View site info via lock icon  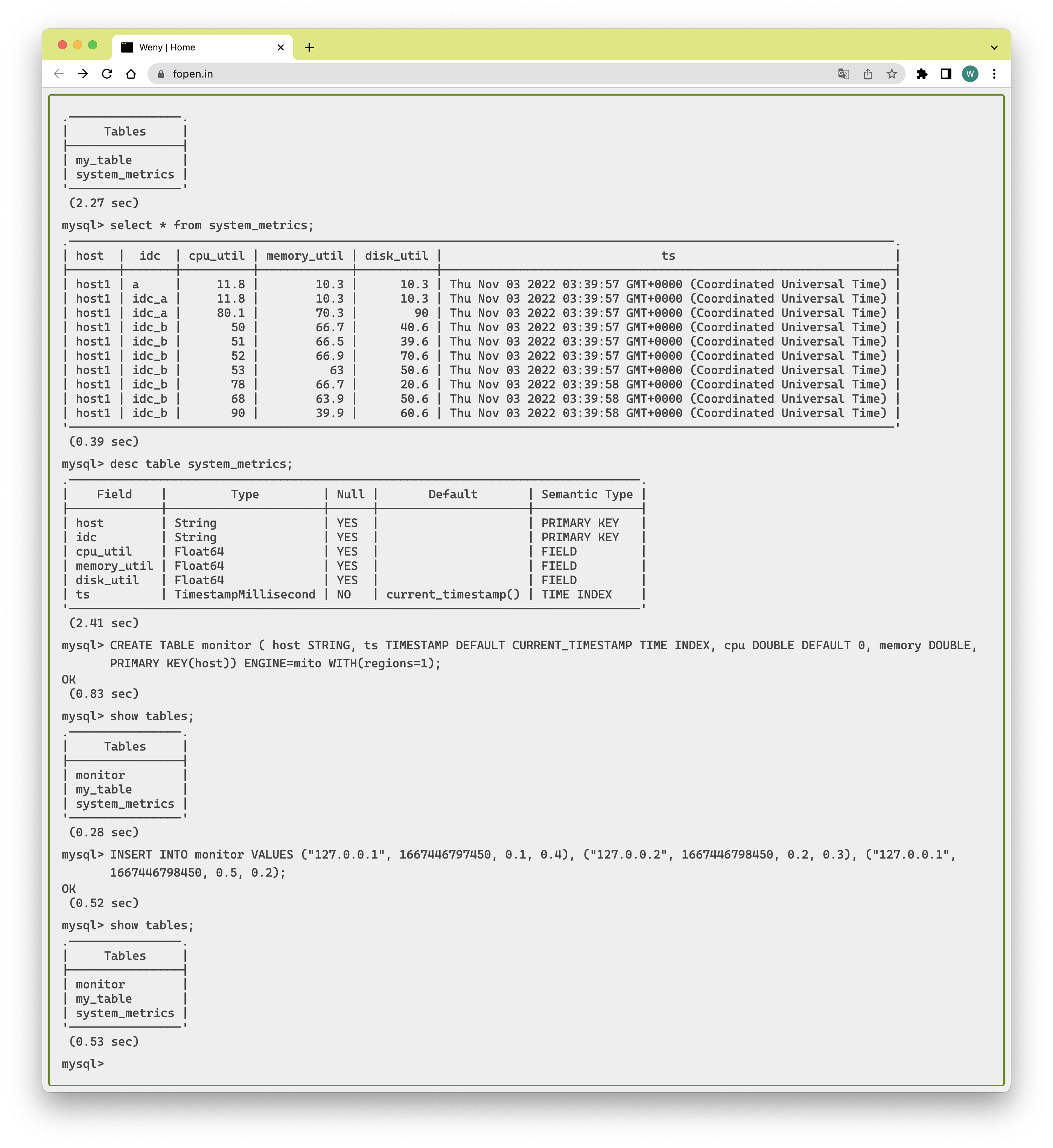pyautogui.click(x=161, y=74)
